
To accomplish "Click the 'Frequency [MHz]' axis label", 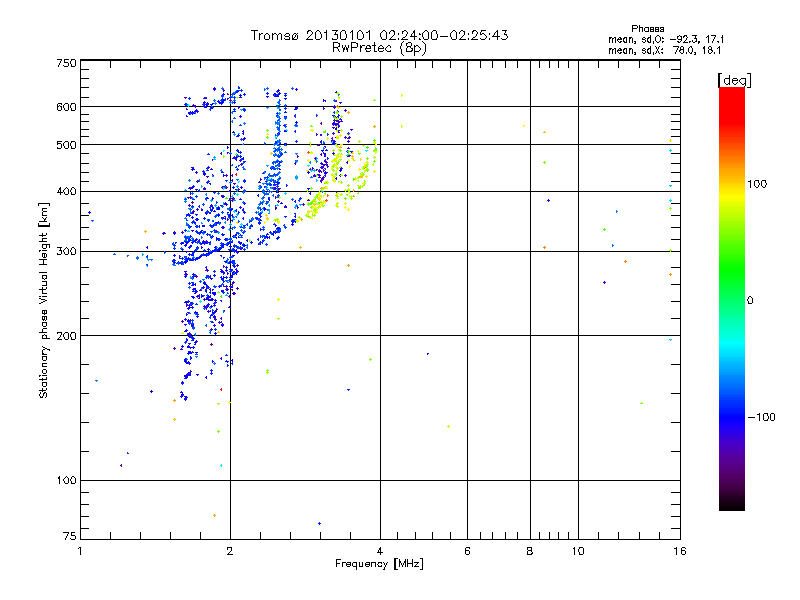I will tap(379, 564).
